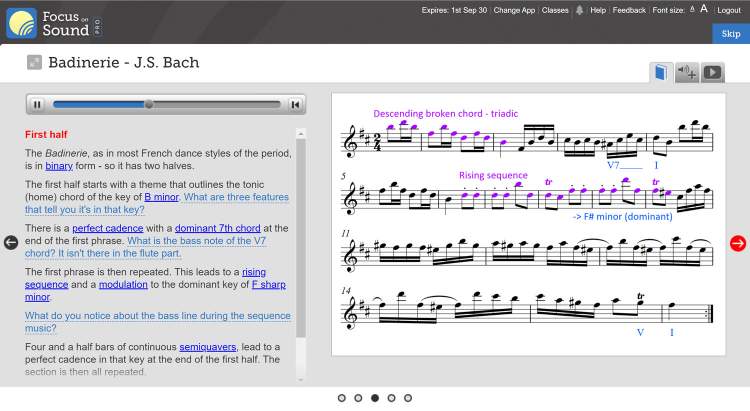750x411 pixels.
Task: Select the fifth page dot
Action: (x=408, y=398)
